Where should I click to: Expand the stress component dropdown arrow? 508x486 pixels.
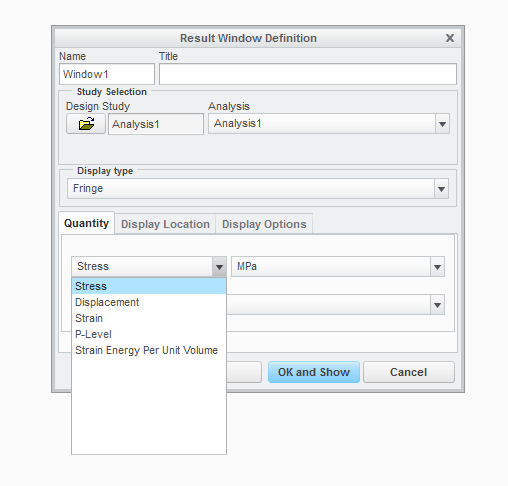[437, 305]
